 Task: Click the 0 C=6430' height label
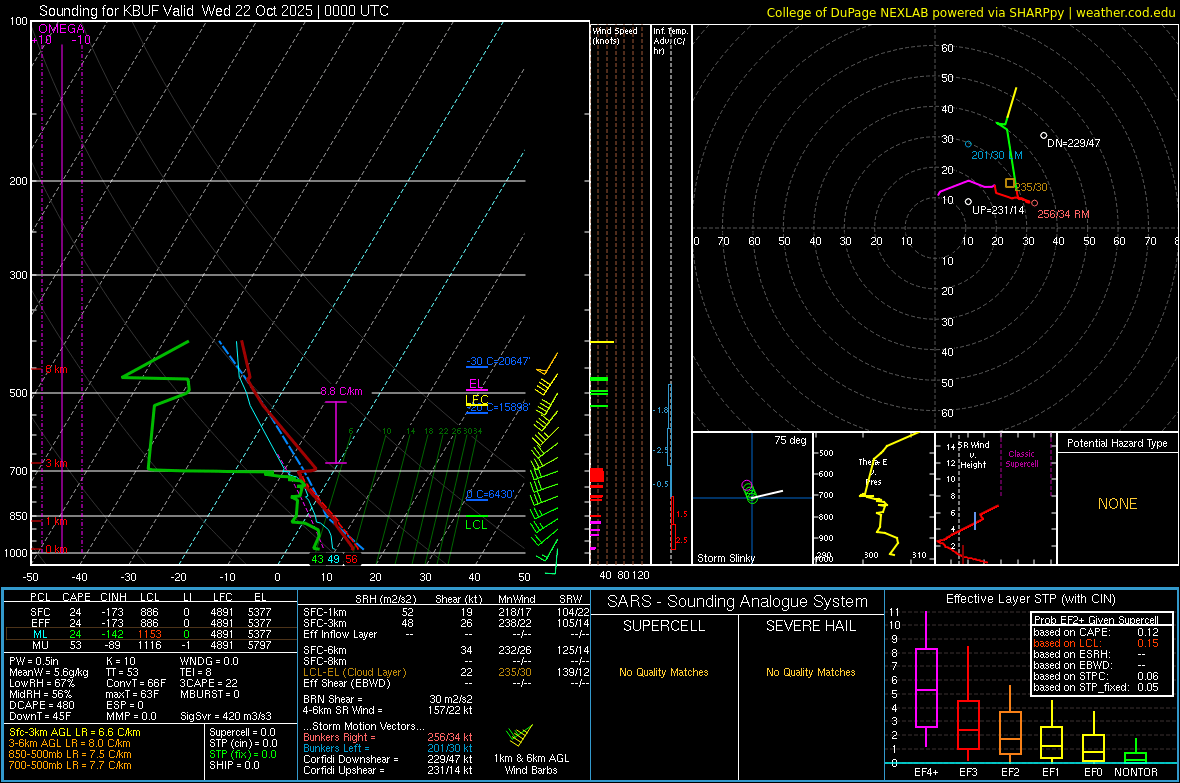click(x=490, y=494)
